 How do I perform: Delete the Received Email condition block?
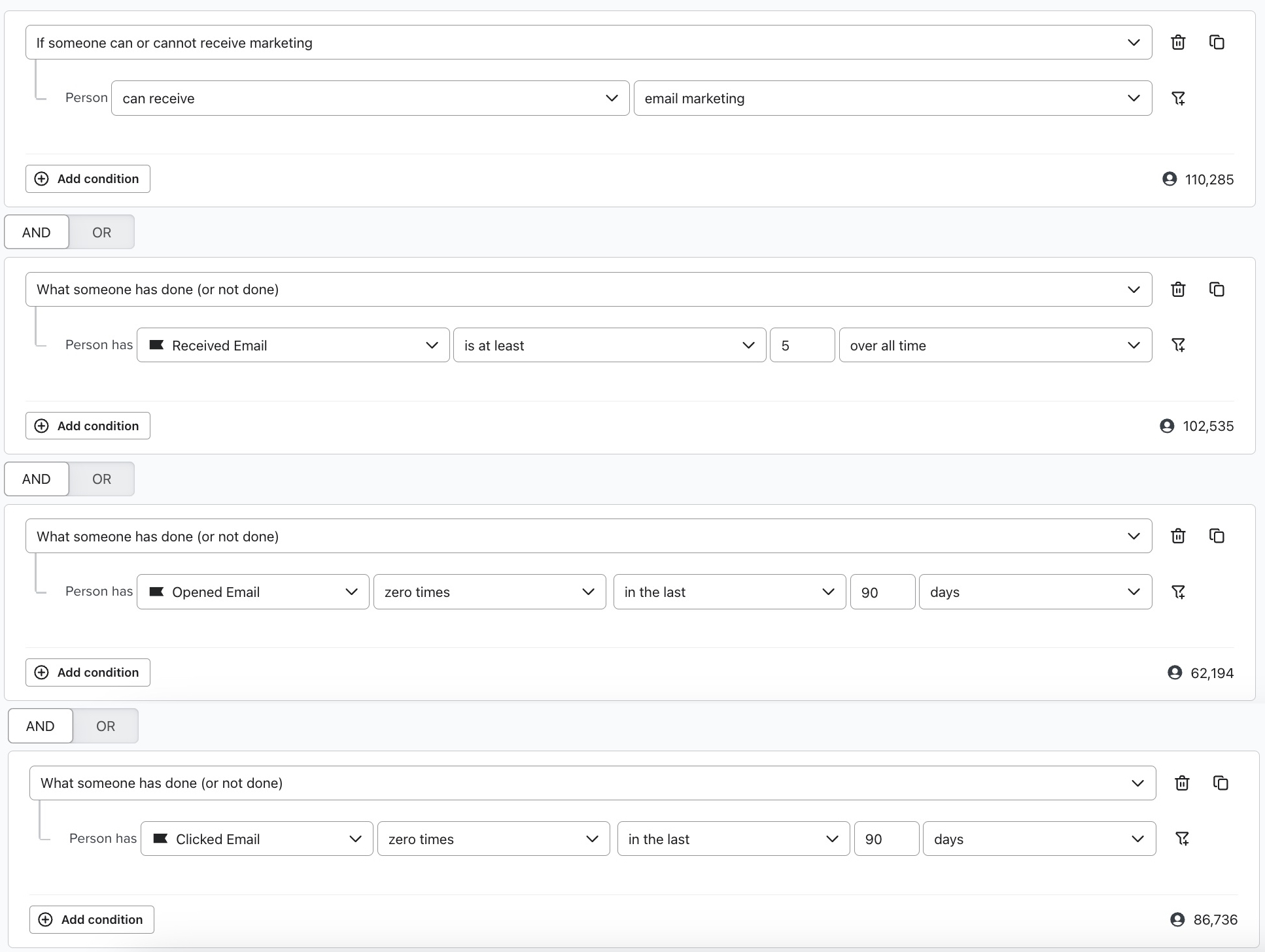tap(1178, 290)
